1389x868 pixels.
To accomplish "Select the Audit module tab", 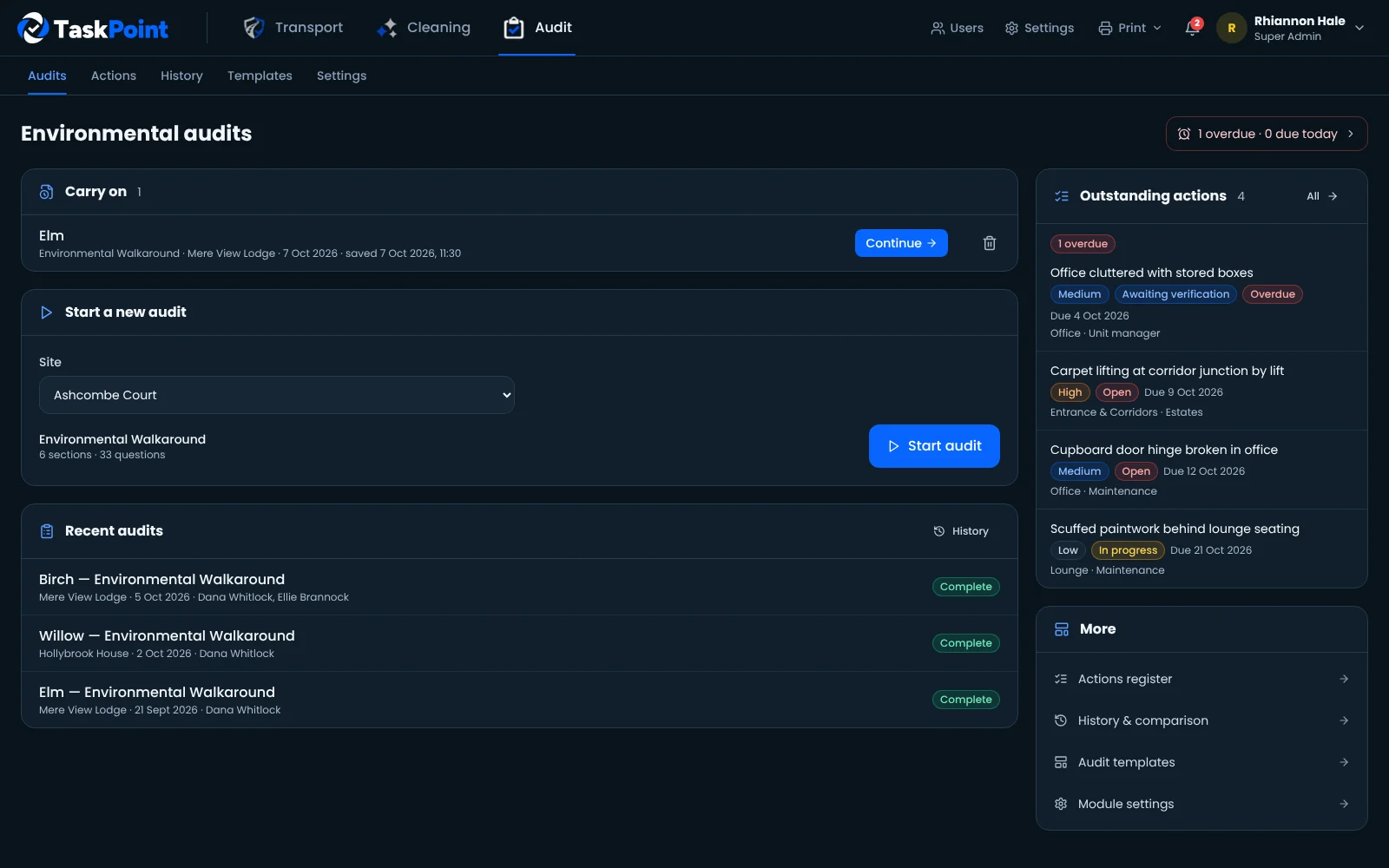I will [x=537, y=28].
